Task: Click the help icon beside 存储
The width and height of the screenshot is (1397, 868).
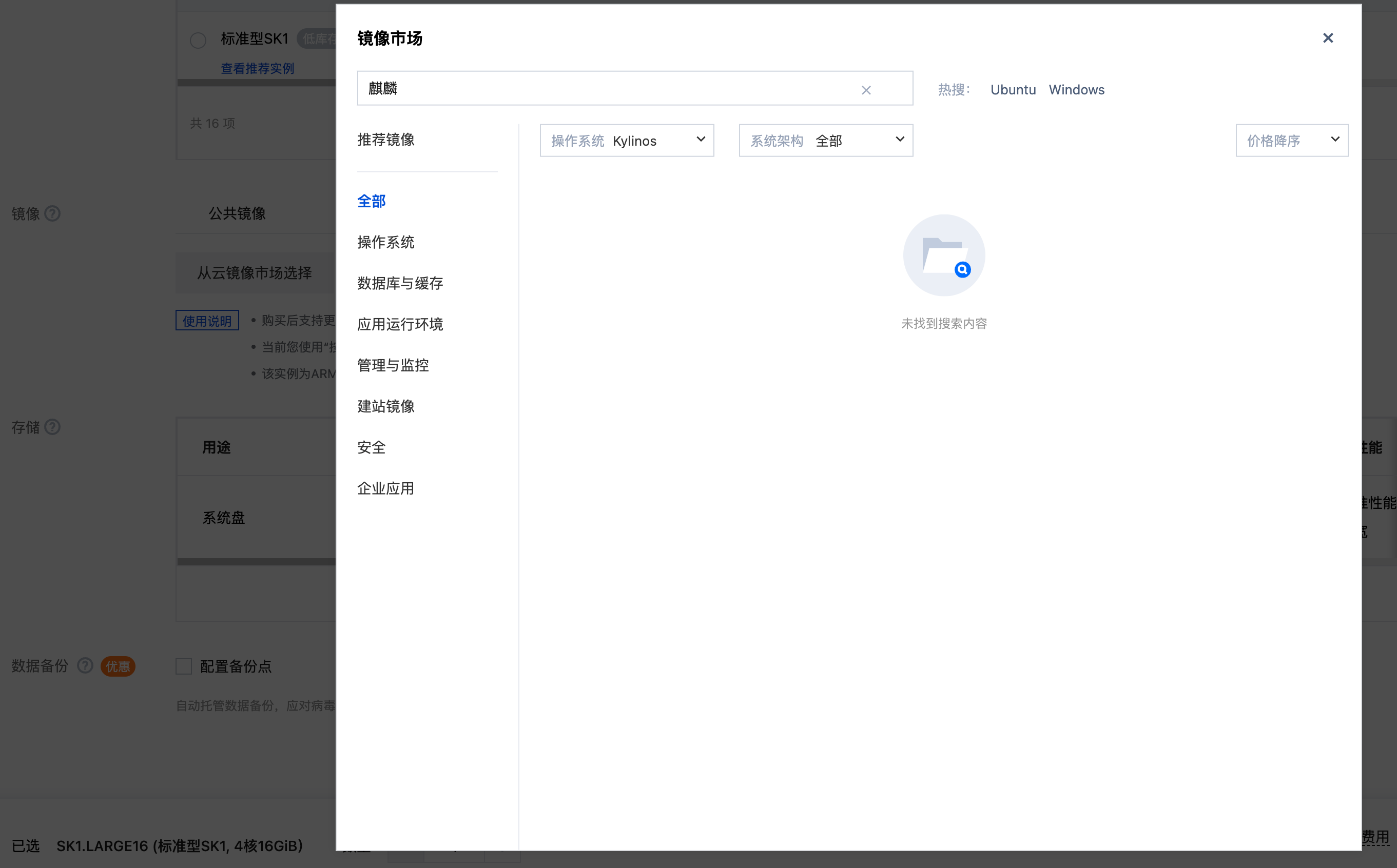Action: click(52, 427)
